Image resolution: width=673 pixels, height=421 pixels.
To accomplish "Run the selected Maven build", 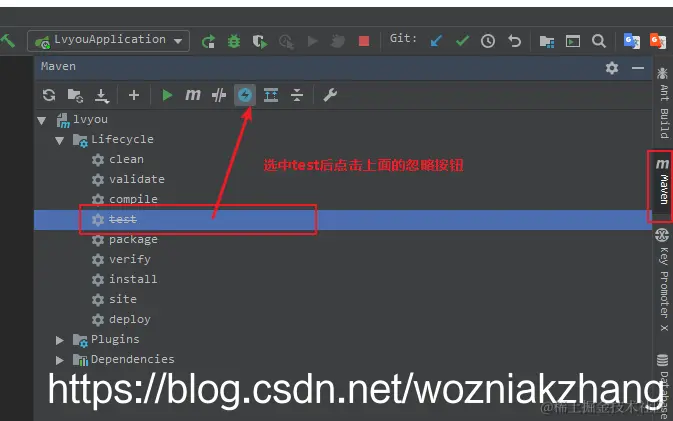I will pyautogui.click(x=167, y=95).
